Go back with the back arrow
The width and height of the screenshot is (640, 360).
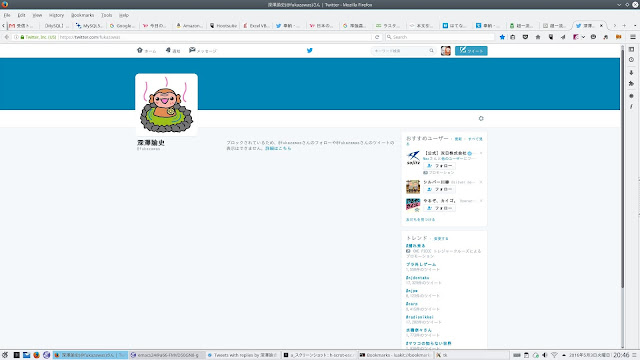pos(7,37)
